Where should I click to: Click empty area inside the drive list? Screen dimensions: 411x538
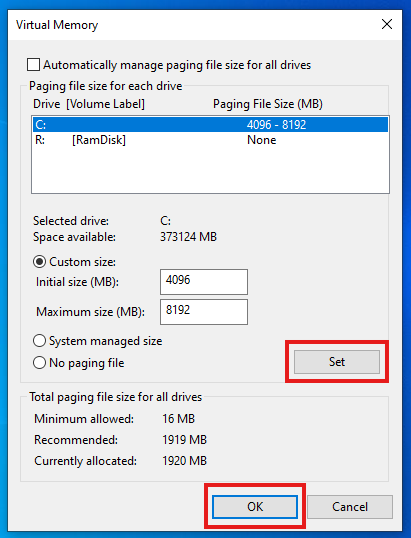pyautogui.click(x=211, y=170)
